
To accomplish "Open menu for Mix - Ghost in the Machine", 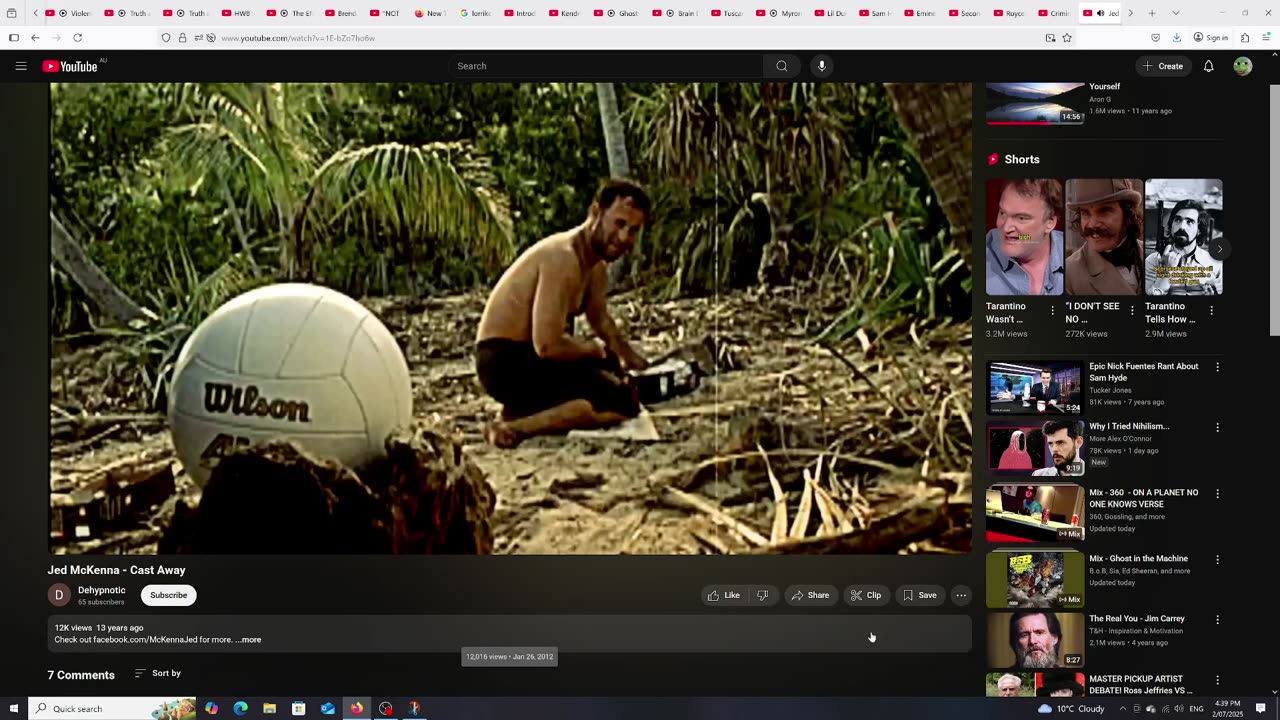I will pyautogui.click(x=1217, y=560).
